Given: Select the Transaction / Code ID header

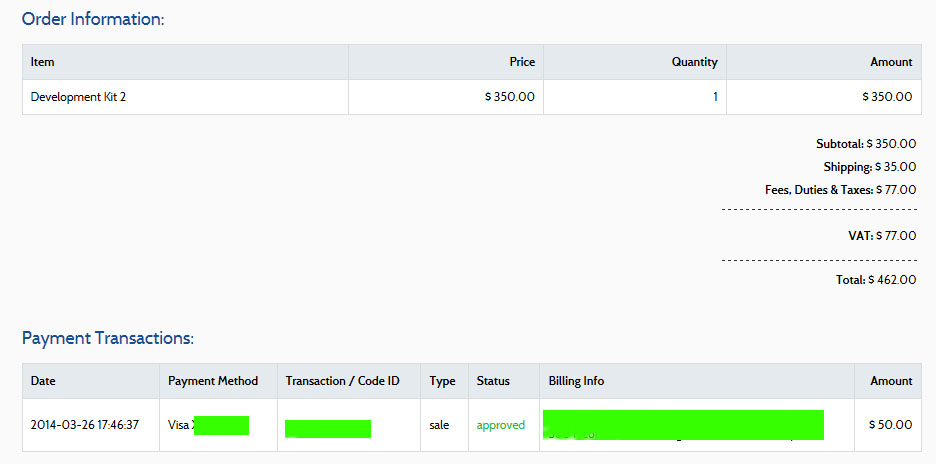Looking at the screenshot, I should 342,381.
